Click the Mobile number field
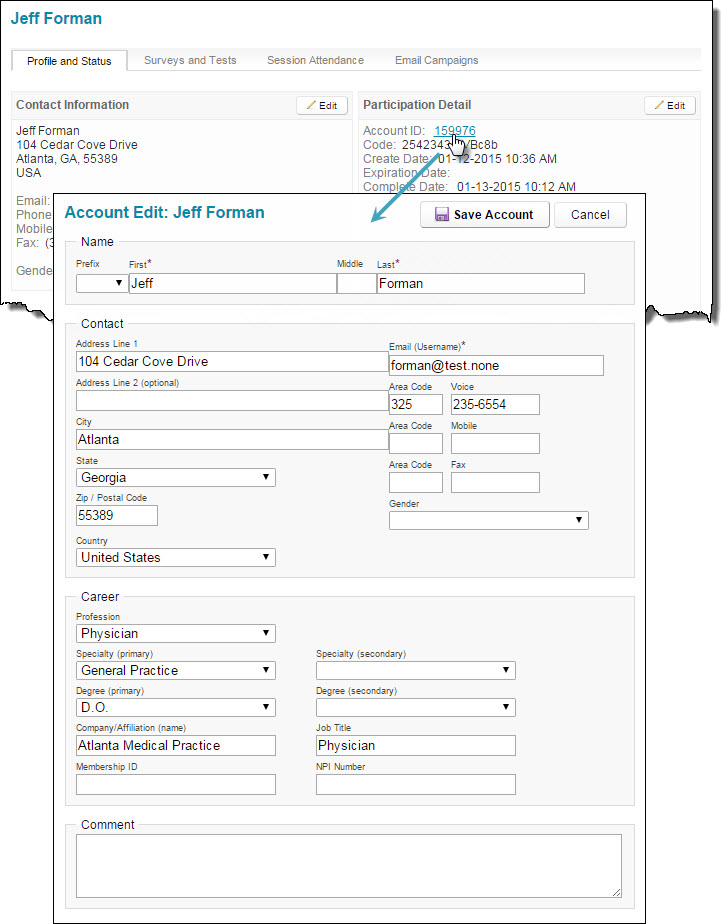The height and width of the screenshot is (924, 721). coord(495,444)
